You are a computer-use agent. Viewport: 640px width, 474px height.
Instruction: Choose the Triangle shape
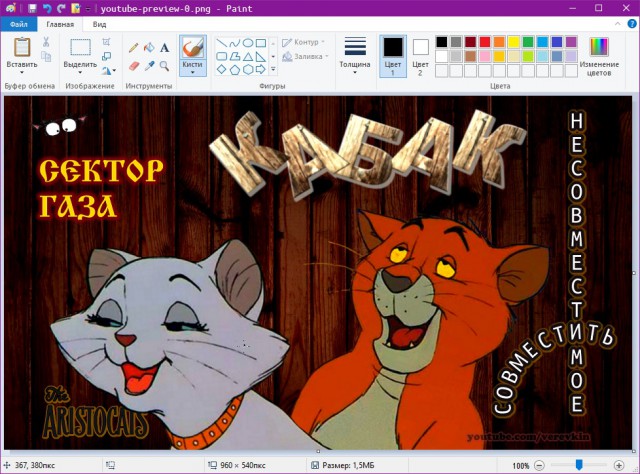248,56
